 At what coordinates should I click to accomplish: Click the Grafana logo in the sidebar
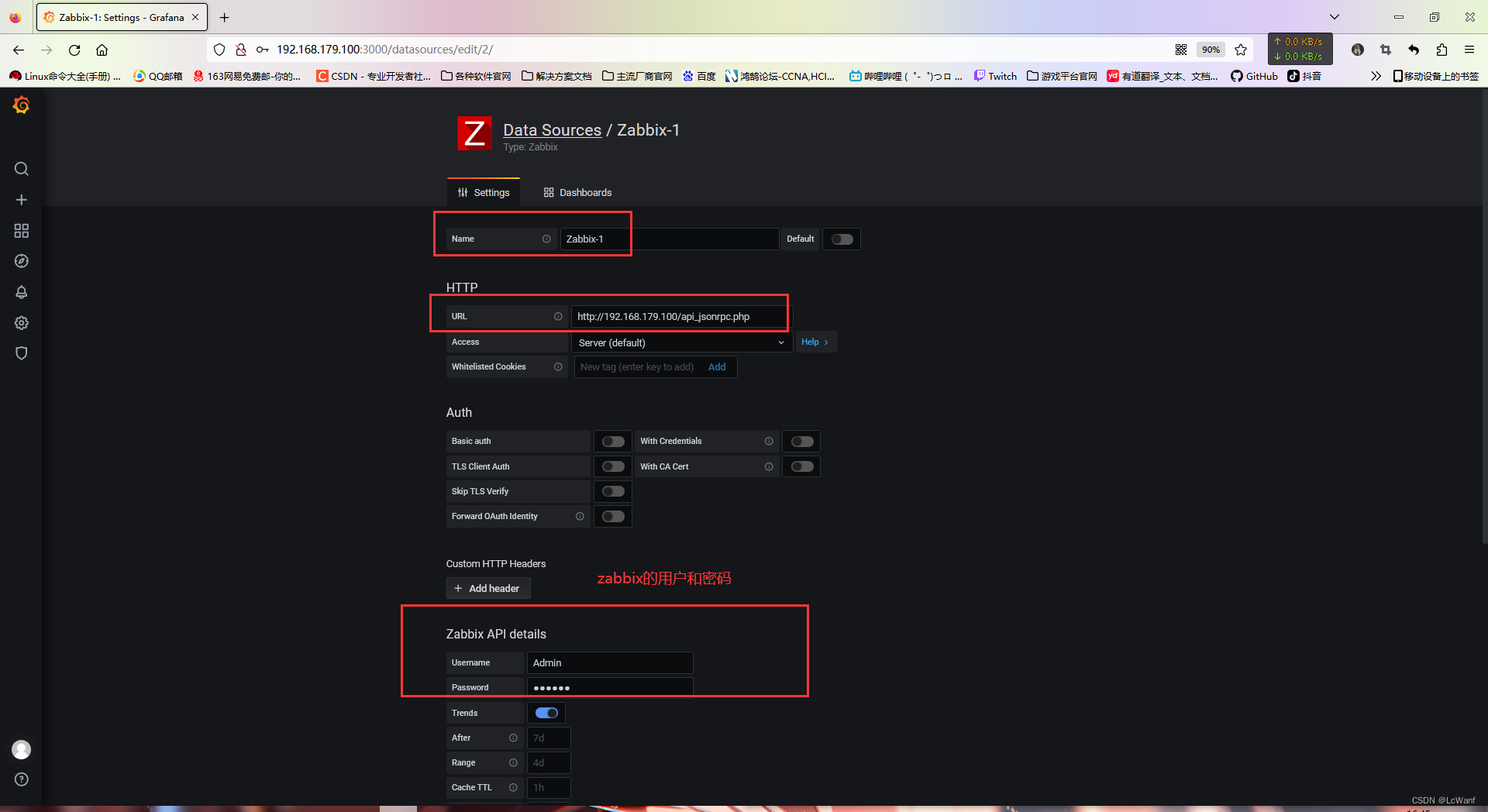[22, 105]
